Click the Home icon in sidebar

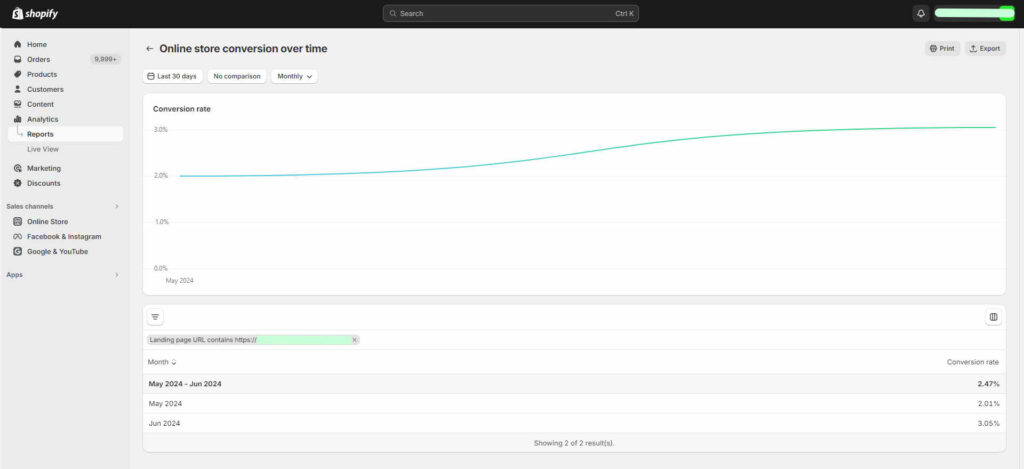tap(18, 45)
